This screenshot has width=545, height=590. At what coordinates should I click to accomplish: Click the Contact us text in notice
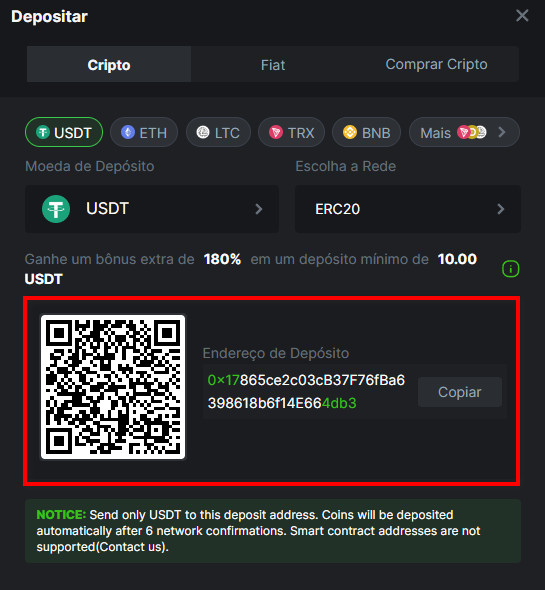pyautogui.click(x=132, y=547)
